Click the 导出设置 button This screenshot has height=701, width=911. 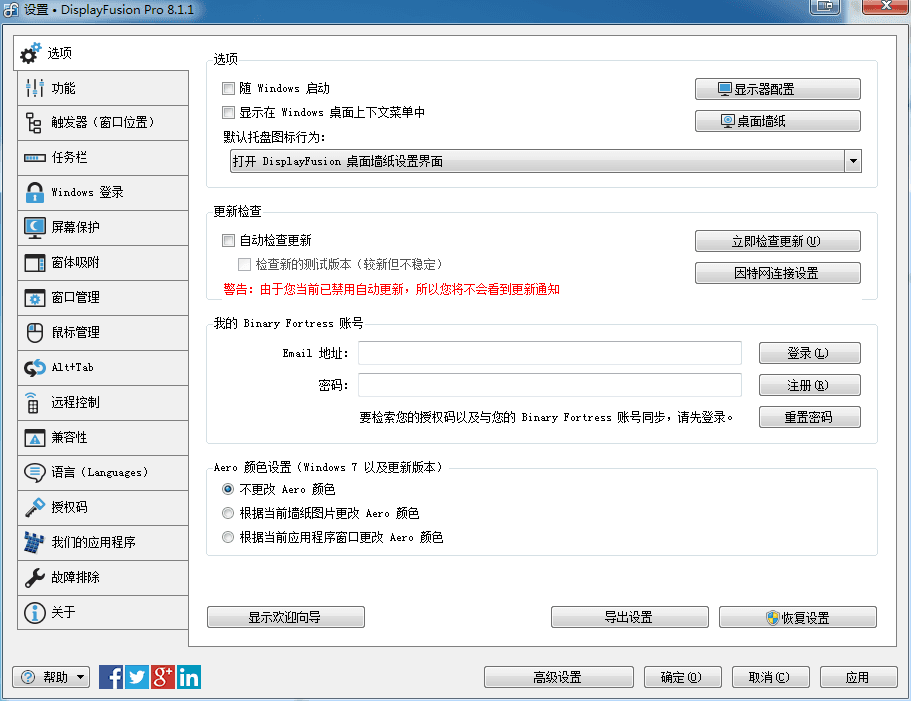click(630, 617)
